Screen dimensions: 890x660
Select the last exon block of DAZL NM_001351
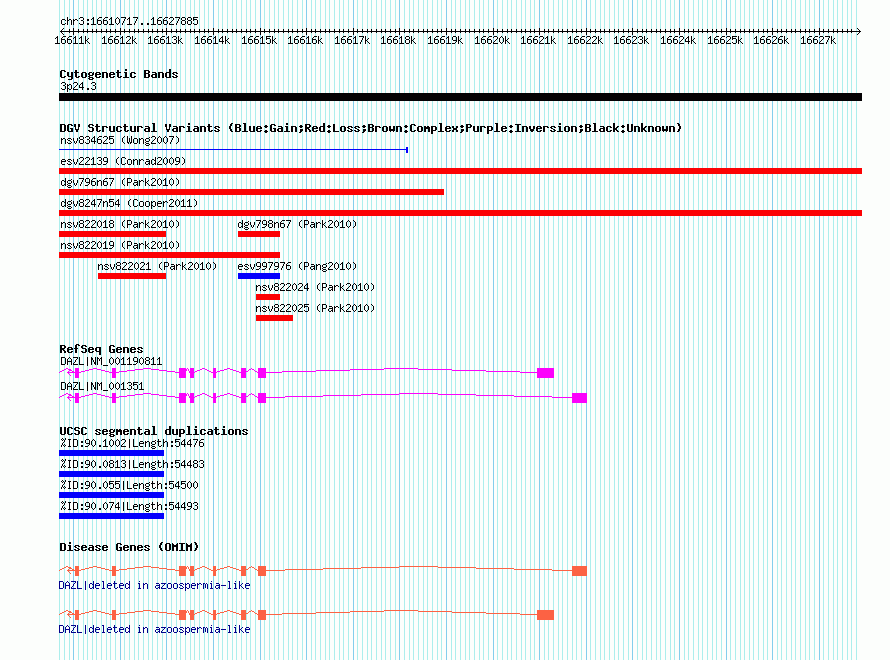click(580, 398)
